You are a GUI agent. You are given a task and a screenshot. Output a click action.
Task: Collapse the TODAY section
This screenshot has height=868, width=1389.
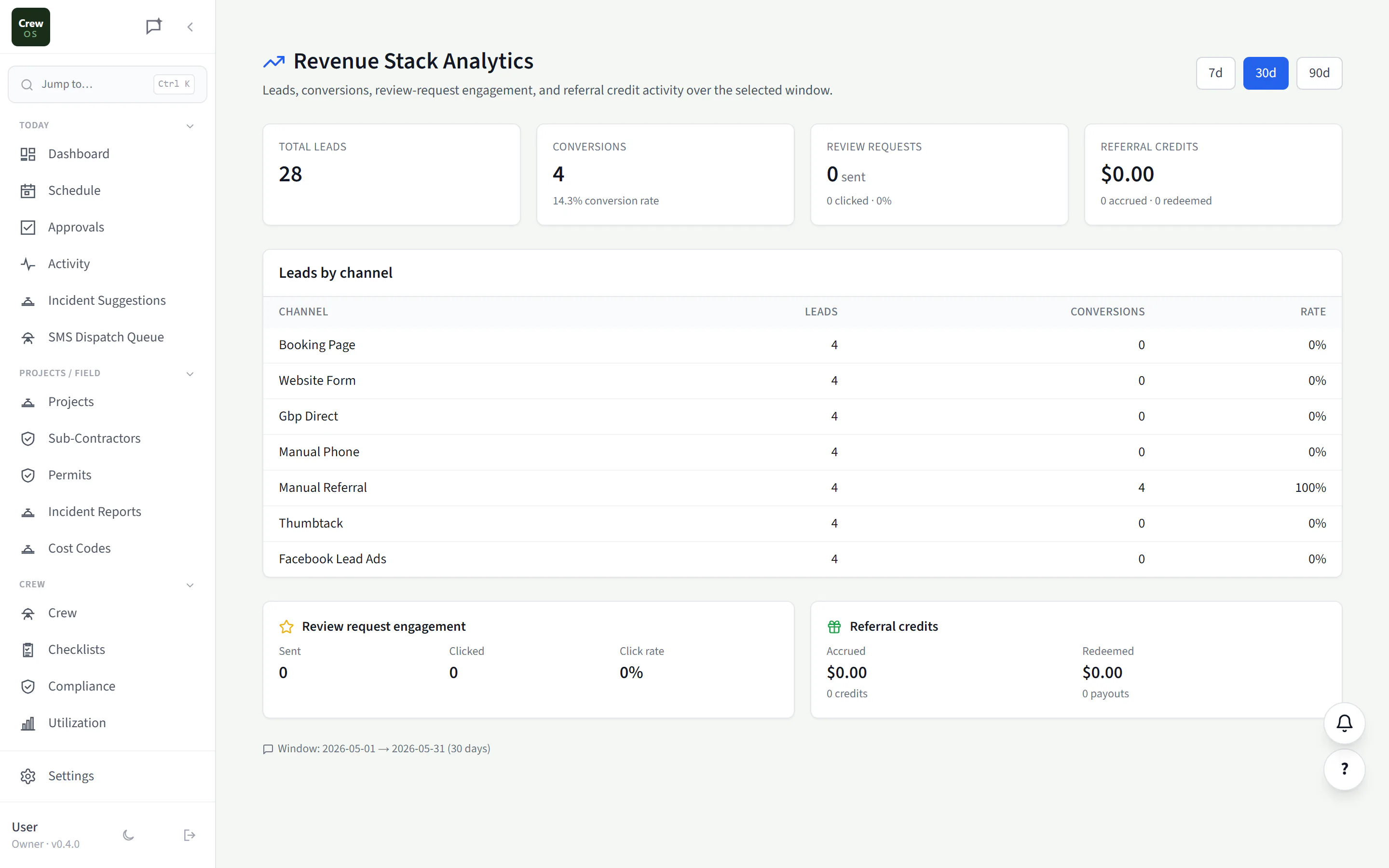coord(190,126)
